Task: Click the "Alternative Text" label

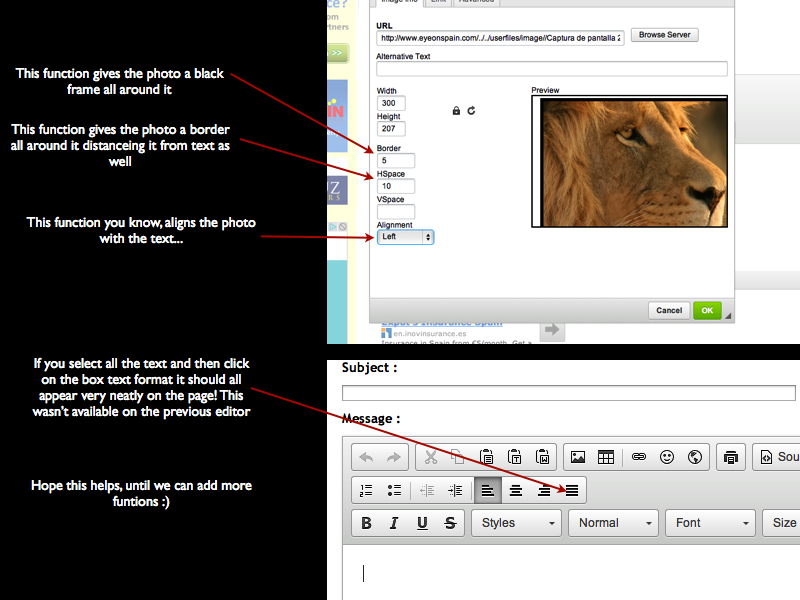Action: pos(403,57)
